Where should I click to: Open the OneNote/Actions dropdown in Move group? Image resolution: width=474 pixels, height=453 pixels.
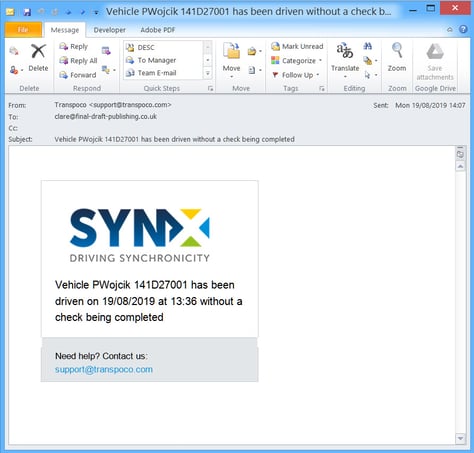(254, 70)
